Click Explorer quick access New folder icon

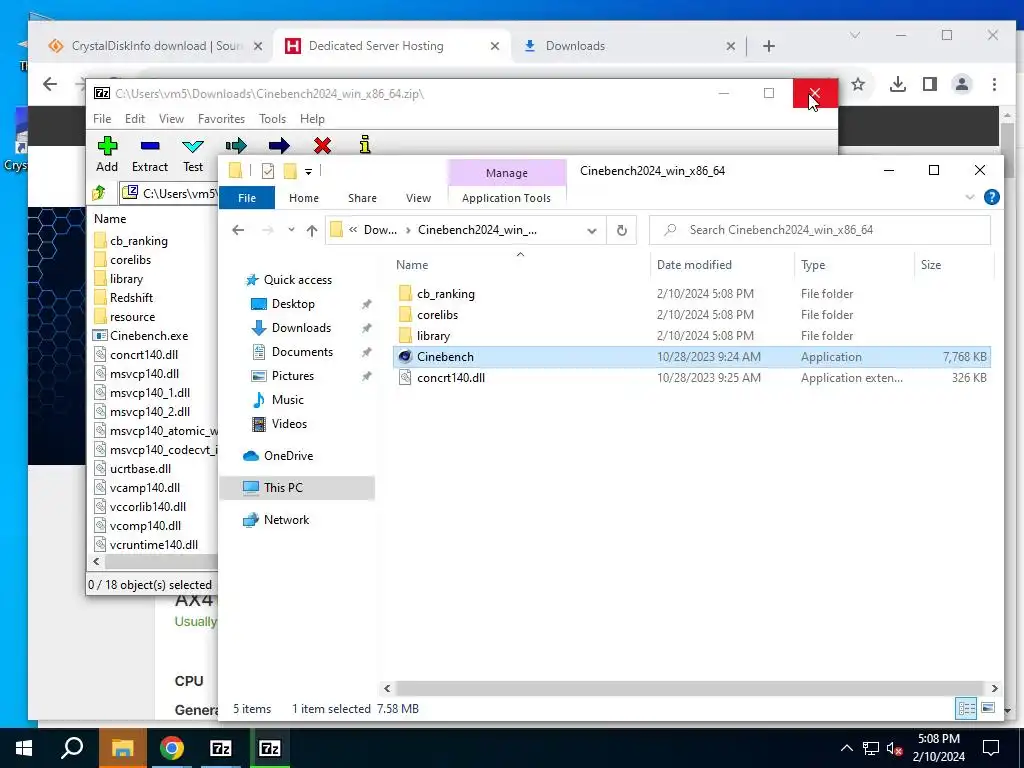290,171
